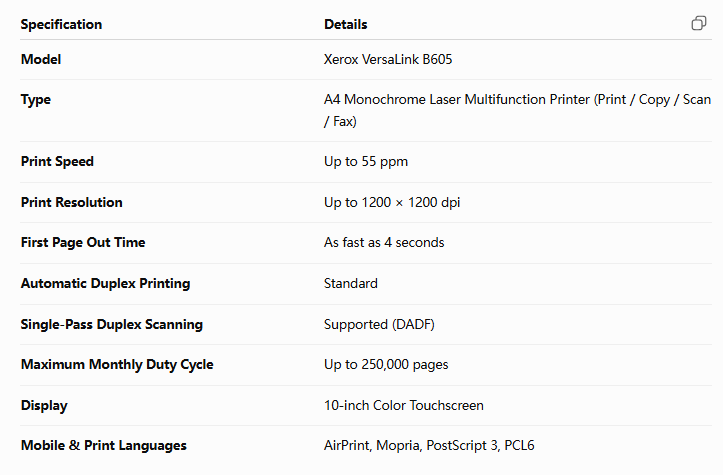Click the Standard duplex value
723x475 pixels.
pyautogui.click(x=350, y=284)
